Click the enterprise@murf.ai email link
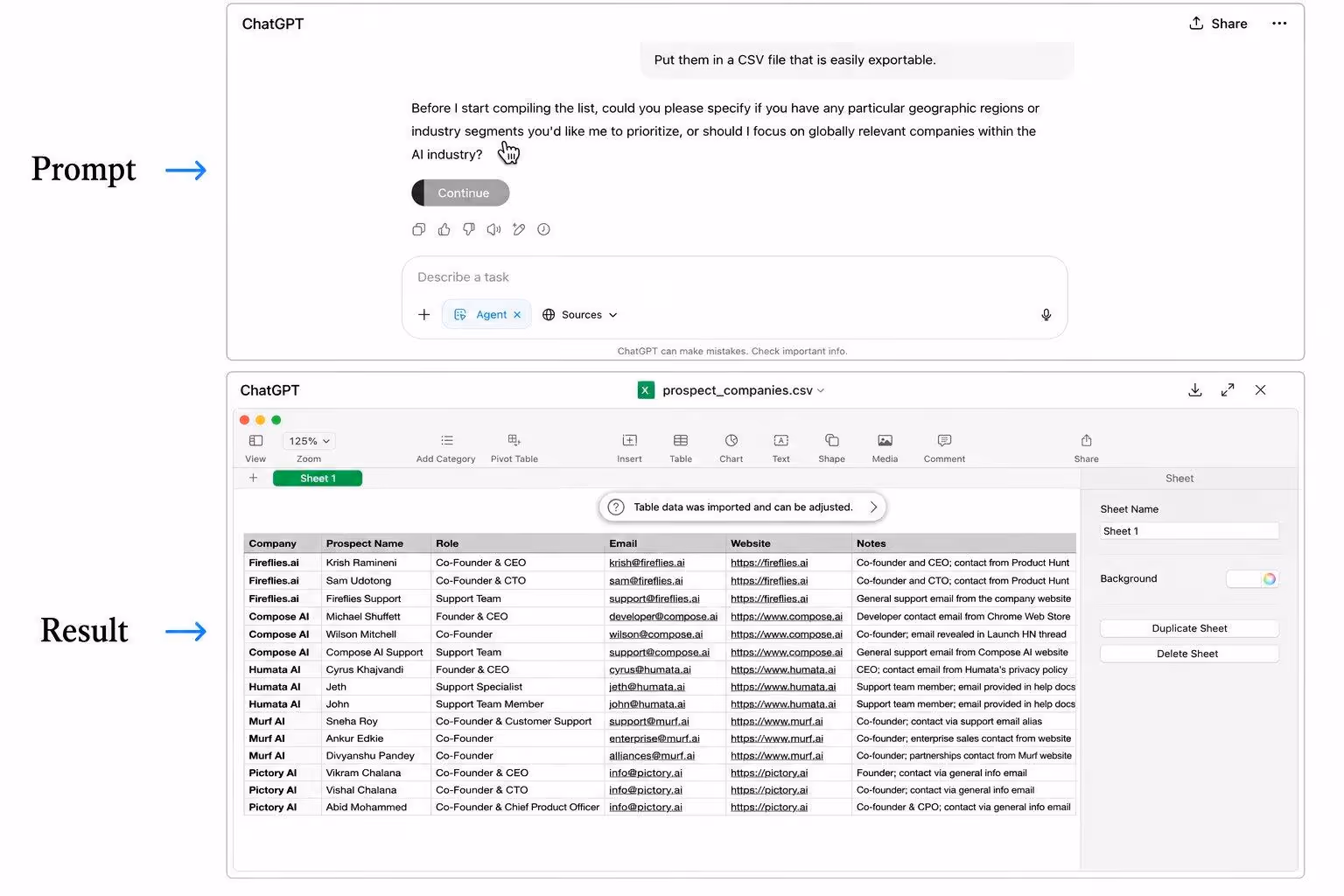Screen dimensions: 1344x896 (654, 738)
